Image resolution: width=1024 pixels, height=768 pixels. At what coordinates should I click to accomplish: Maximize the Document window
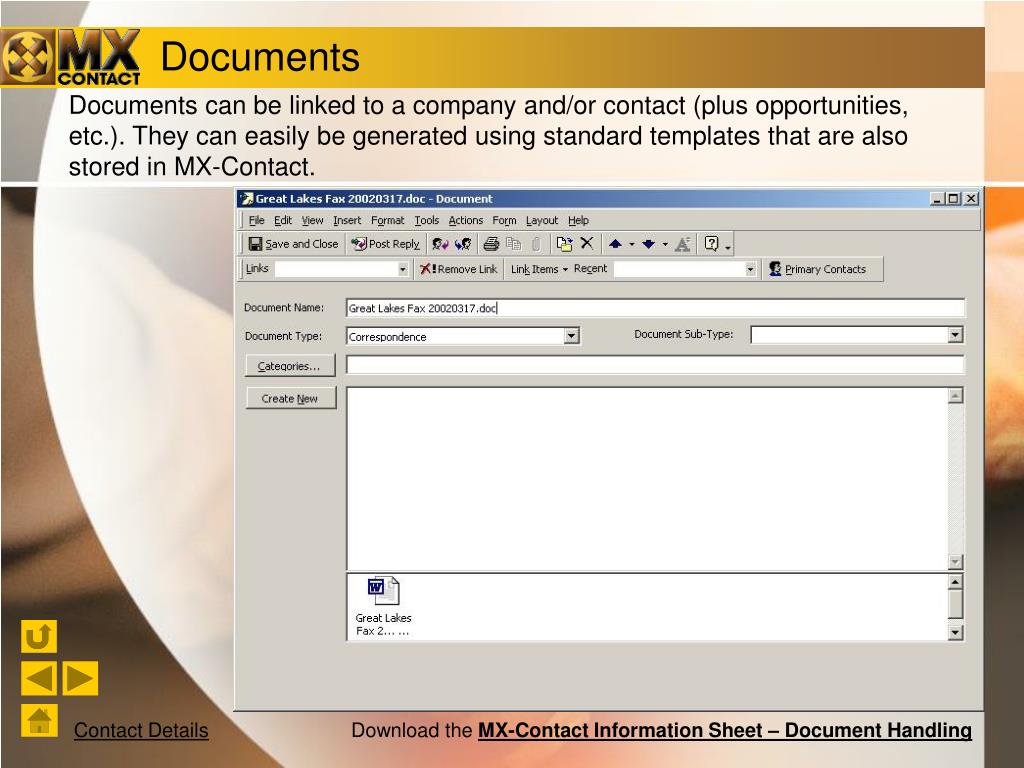[x=953, y=199]
